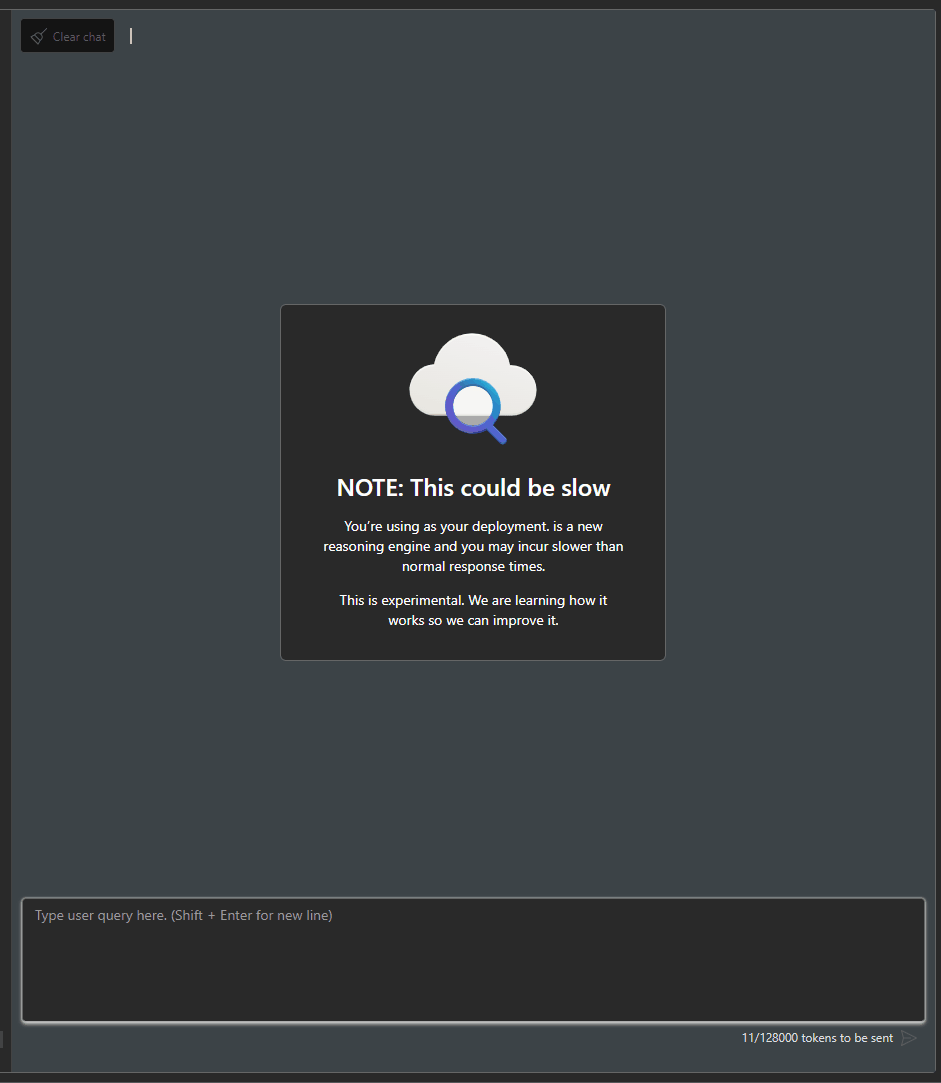Click the Clear chat button
This screenshot has width=941, height=1083.
(68, 36)
